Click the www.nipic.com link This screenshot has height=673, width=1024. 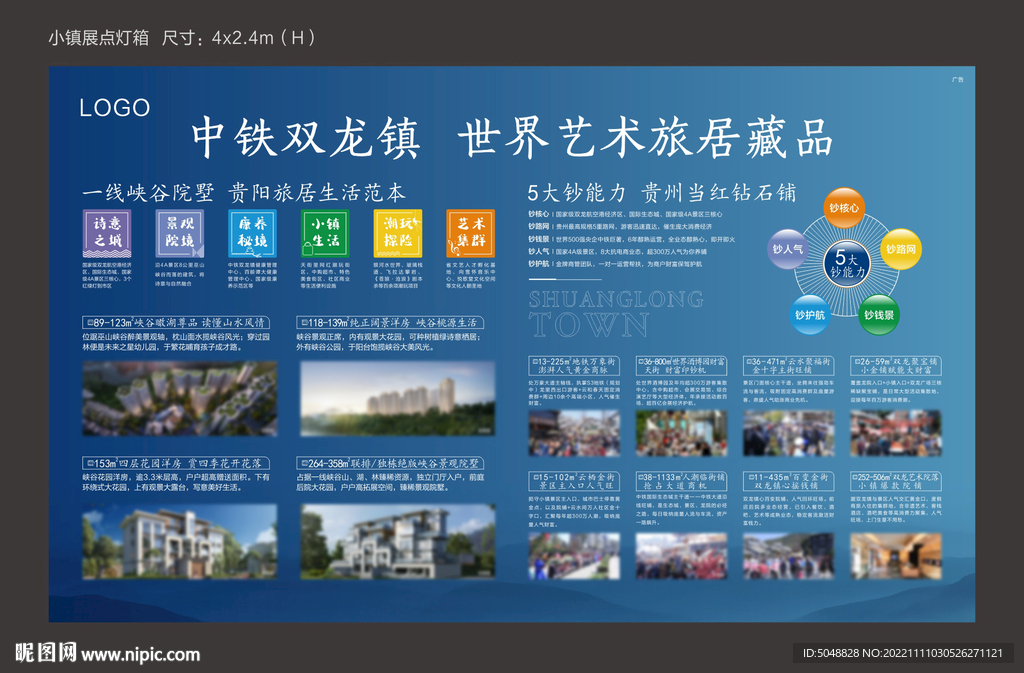pos(140,654)
